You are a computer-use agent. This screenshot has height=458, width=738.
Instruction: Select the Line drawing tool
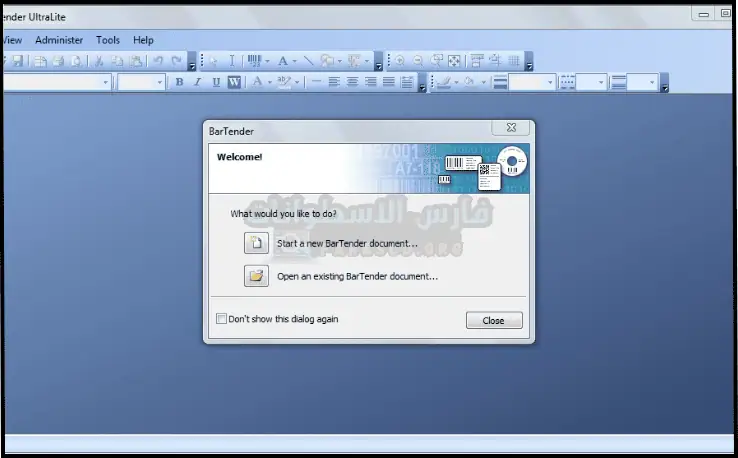[308, 61]
